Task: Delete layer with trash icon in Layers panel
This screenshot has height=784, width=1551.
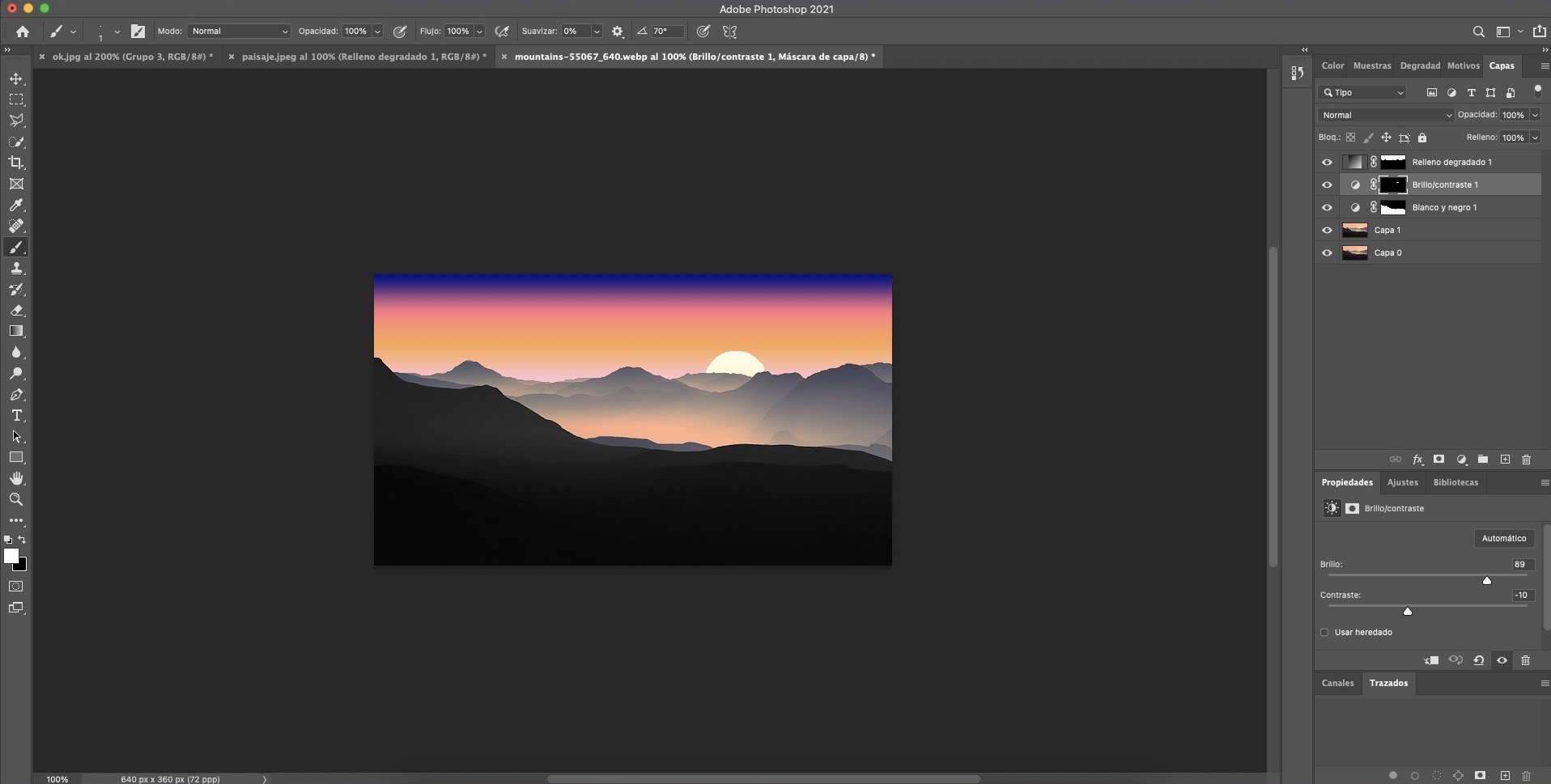Action: pyautogui.click(x=1526, y=460)
